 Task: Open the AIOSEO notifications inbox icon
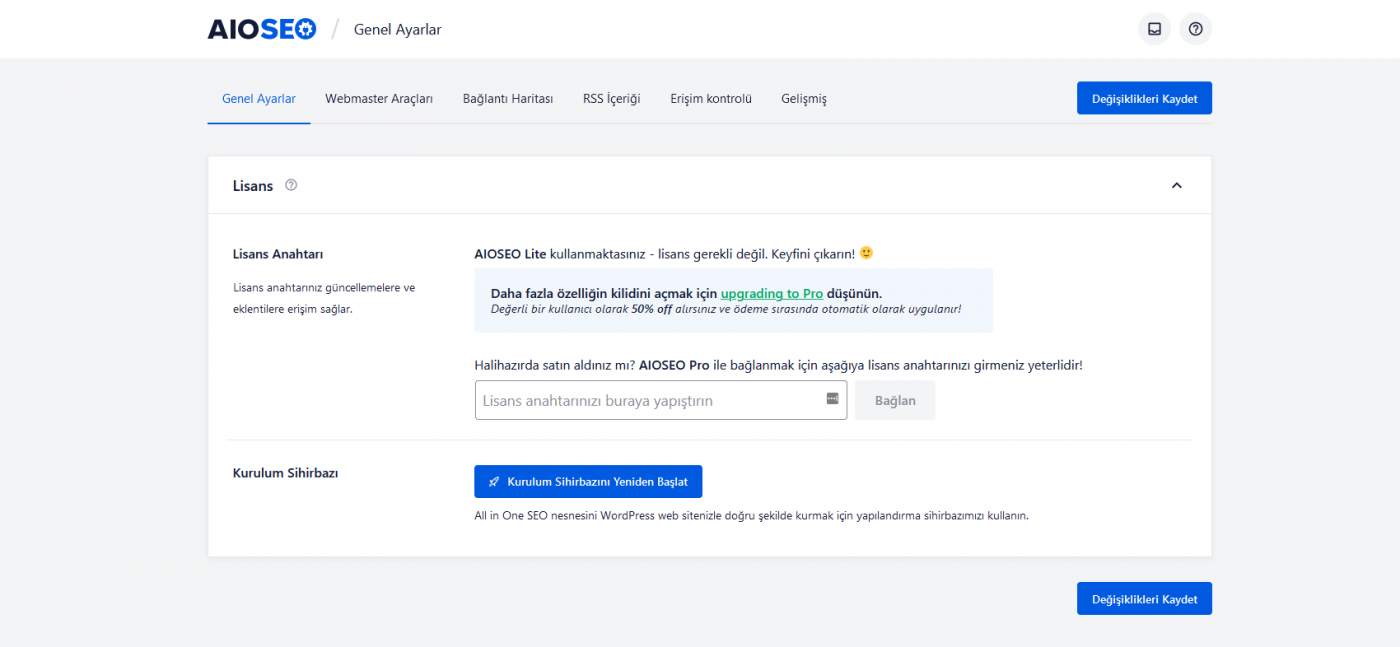tap(1154, 28)
